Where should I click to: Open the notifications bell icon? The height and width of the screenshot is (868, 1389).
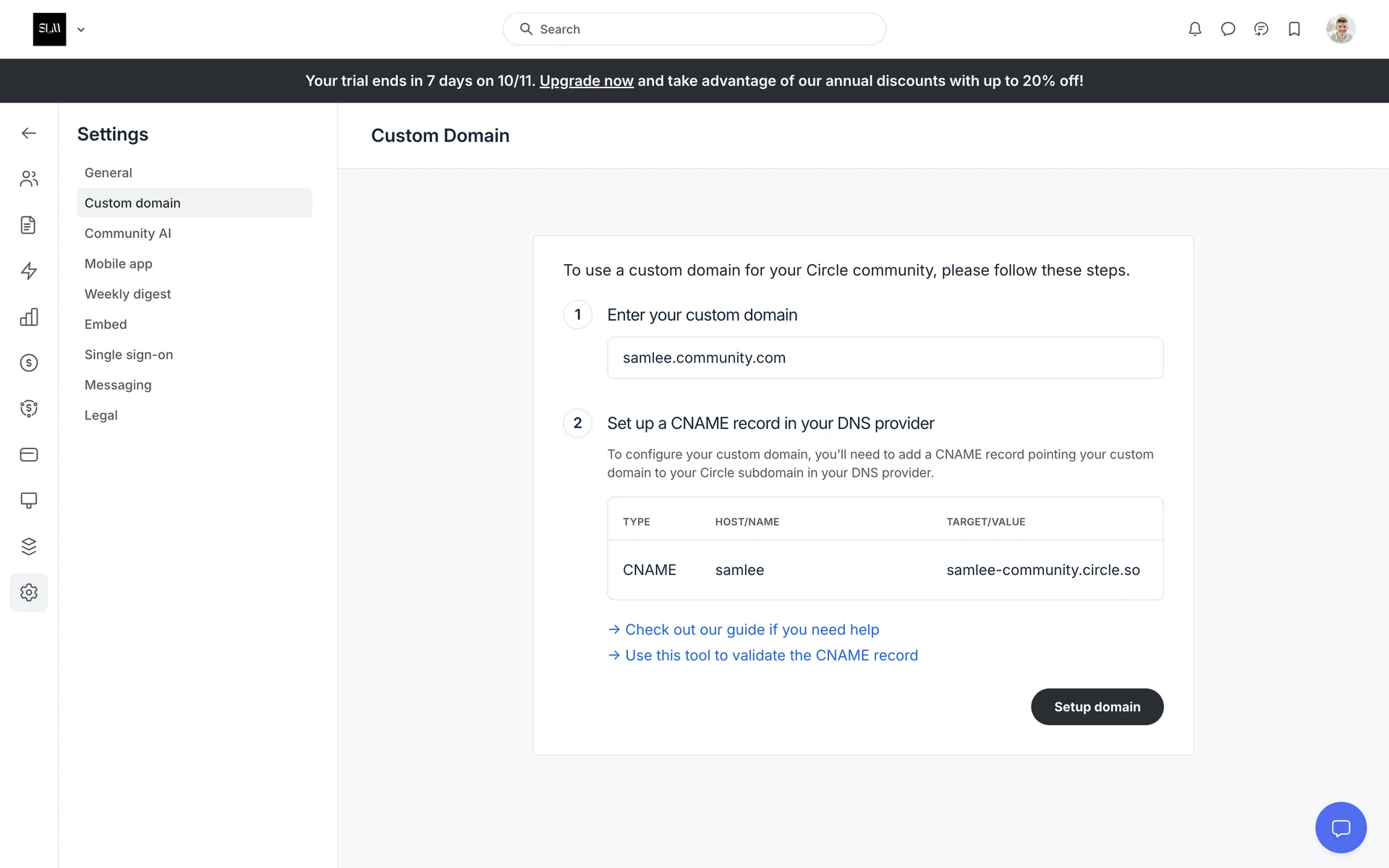[x=1195, y=29]
